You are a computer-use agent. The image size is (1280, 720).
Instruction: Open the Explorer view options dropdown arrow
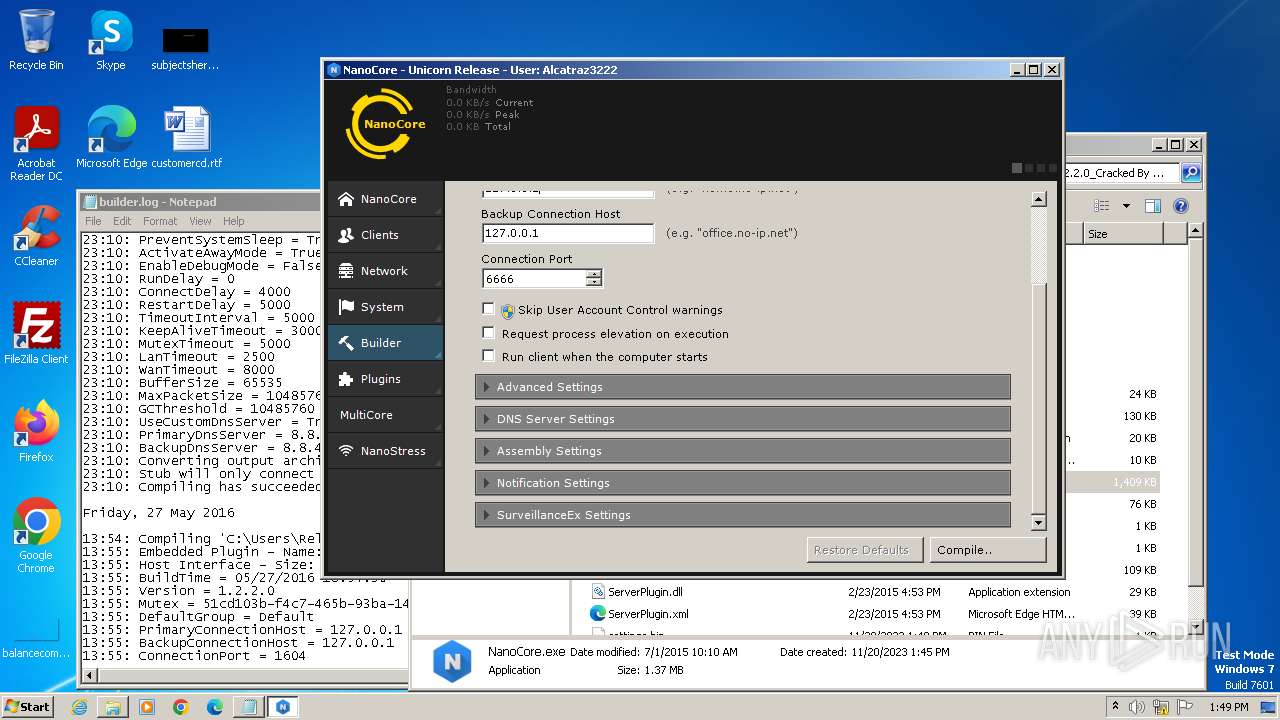pyautogui.click(x=1126, y=206)
